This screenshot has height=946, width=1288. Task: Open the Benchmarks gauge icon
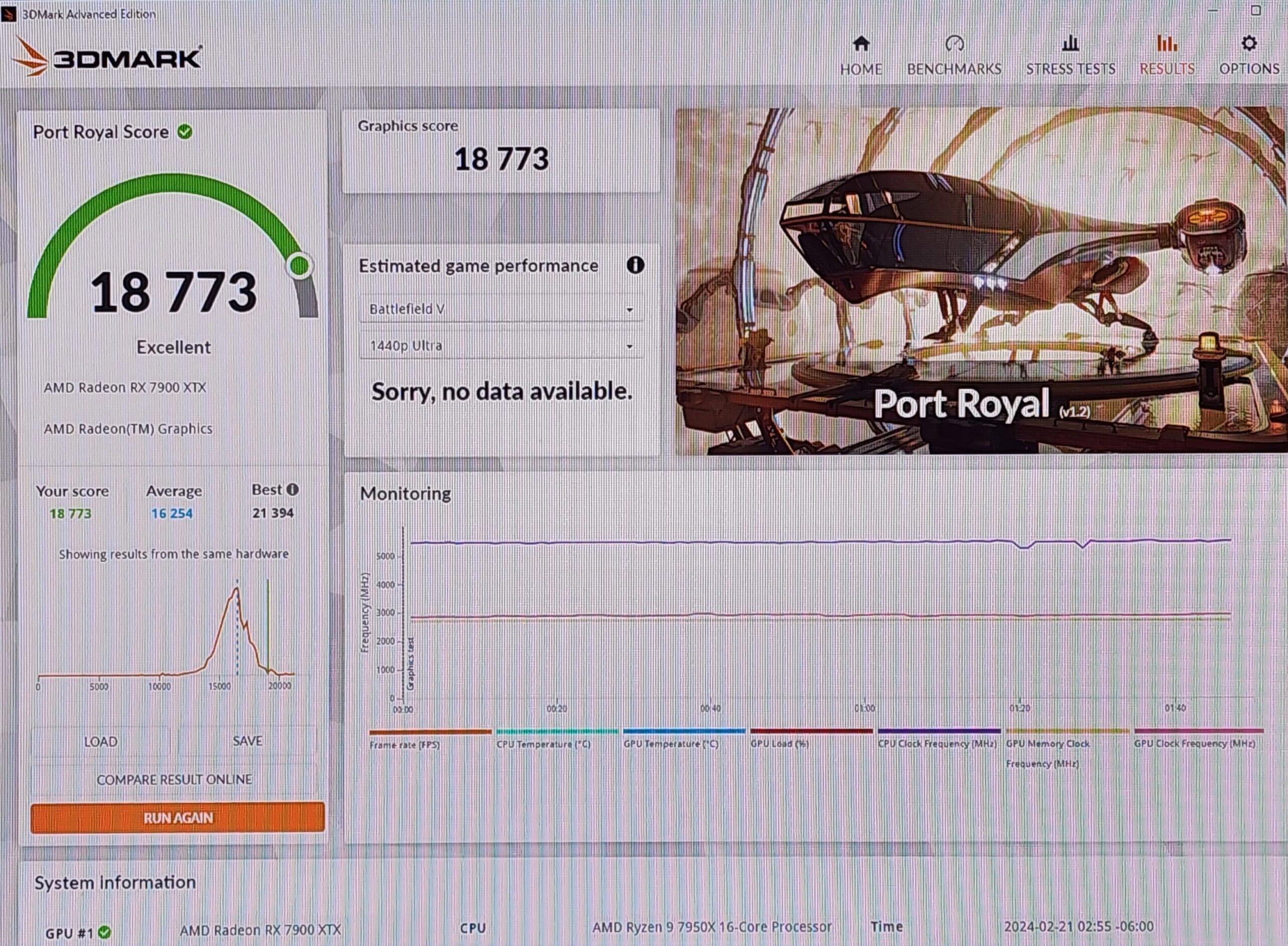pos(954,43)
